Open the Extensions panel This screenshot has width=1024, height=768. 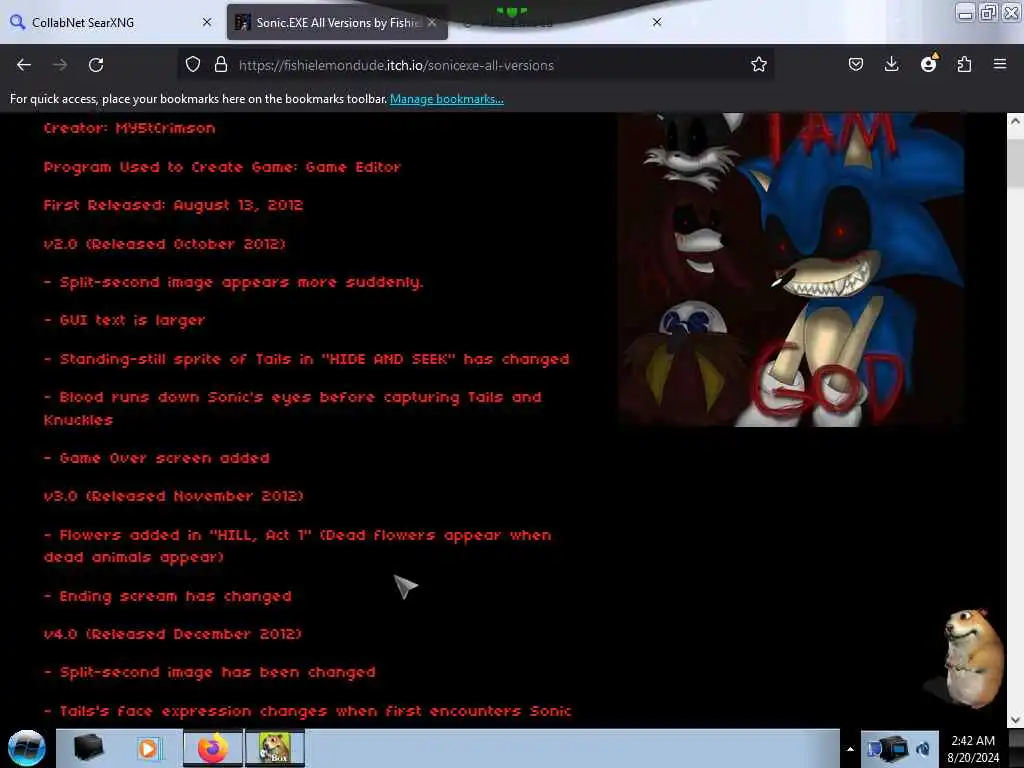tap(964, 65)
